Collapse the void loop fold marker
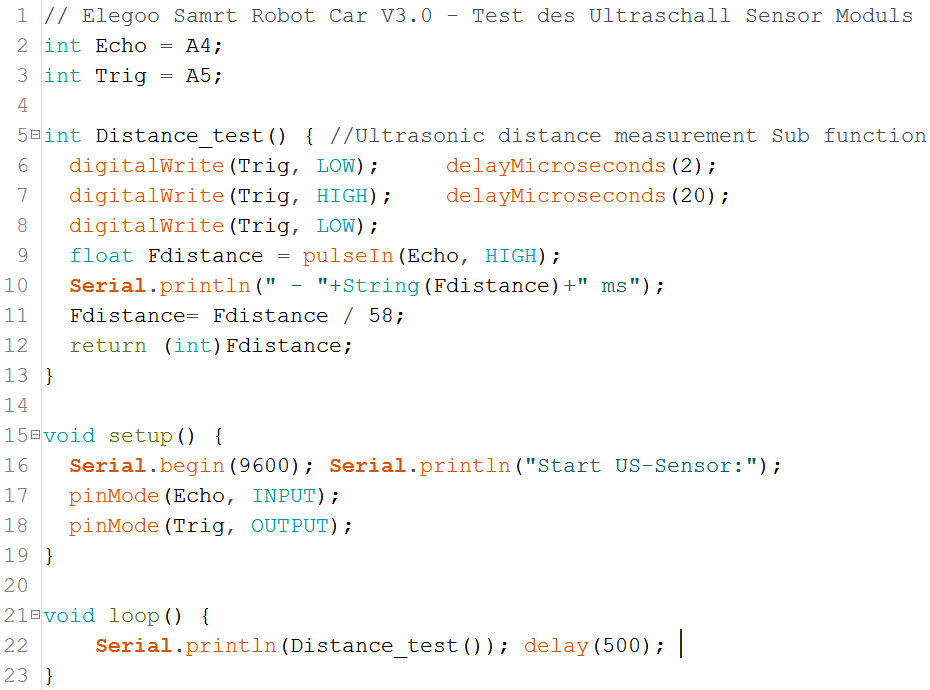Viewport: 930px width, 690px height. coord(36,614)
